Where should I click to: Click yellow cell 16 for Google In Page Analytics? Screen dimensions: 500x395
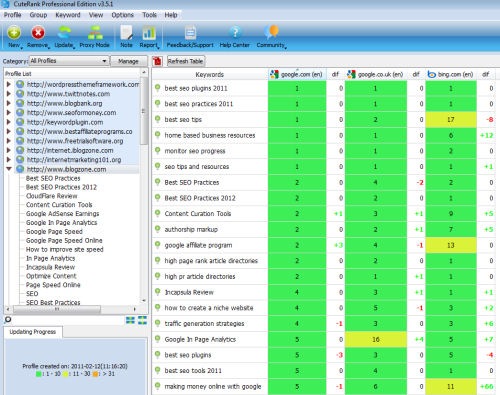click(x=376, y=339)
